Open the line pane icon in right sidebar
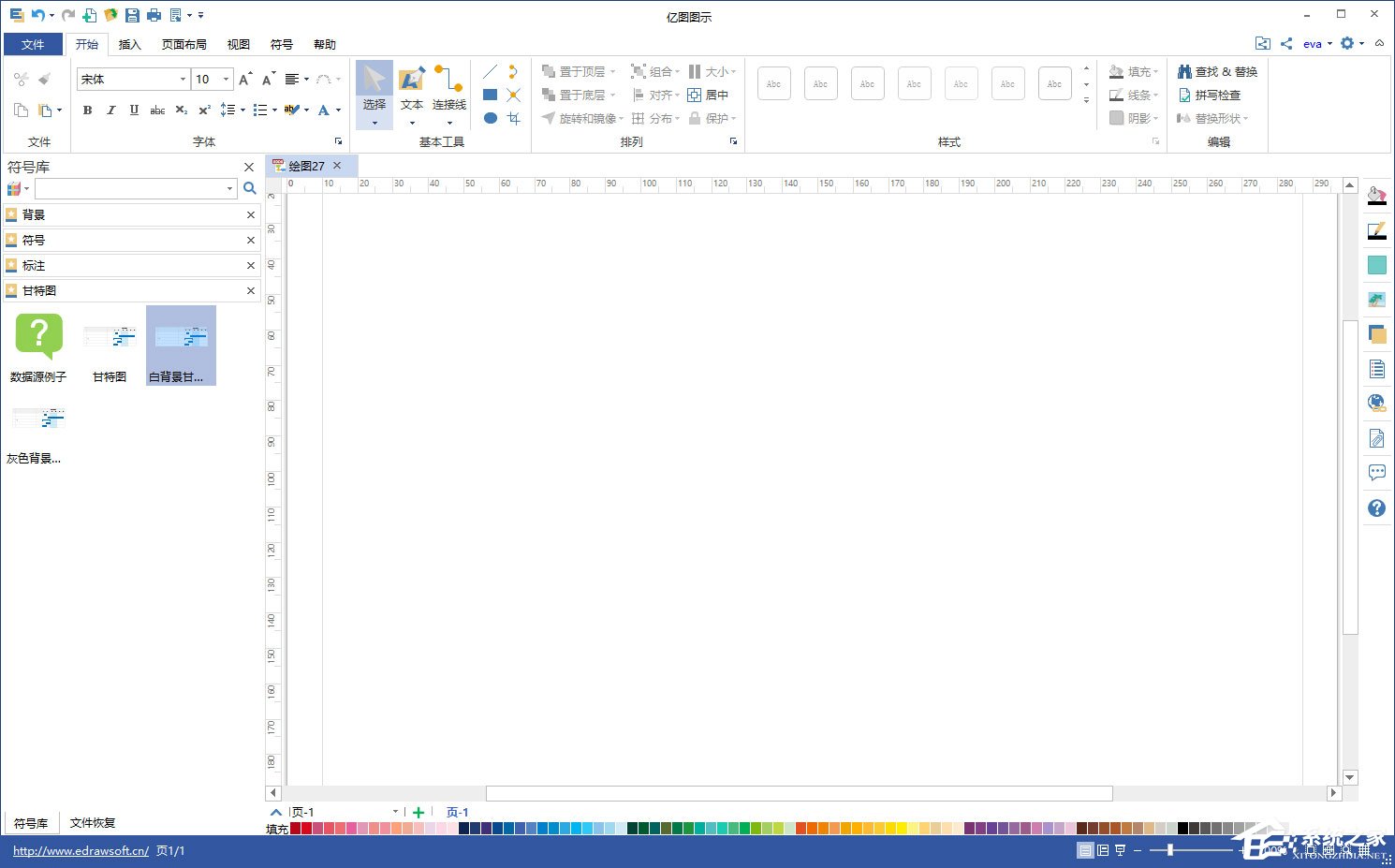Viewport: 1395px width, 868px height. coord(1376,230)
